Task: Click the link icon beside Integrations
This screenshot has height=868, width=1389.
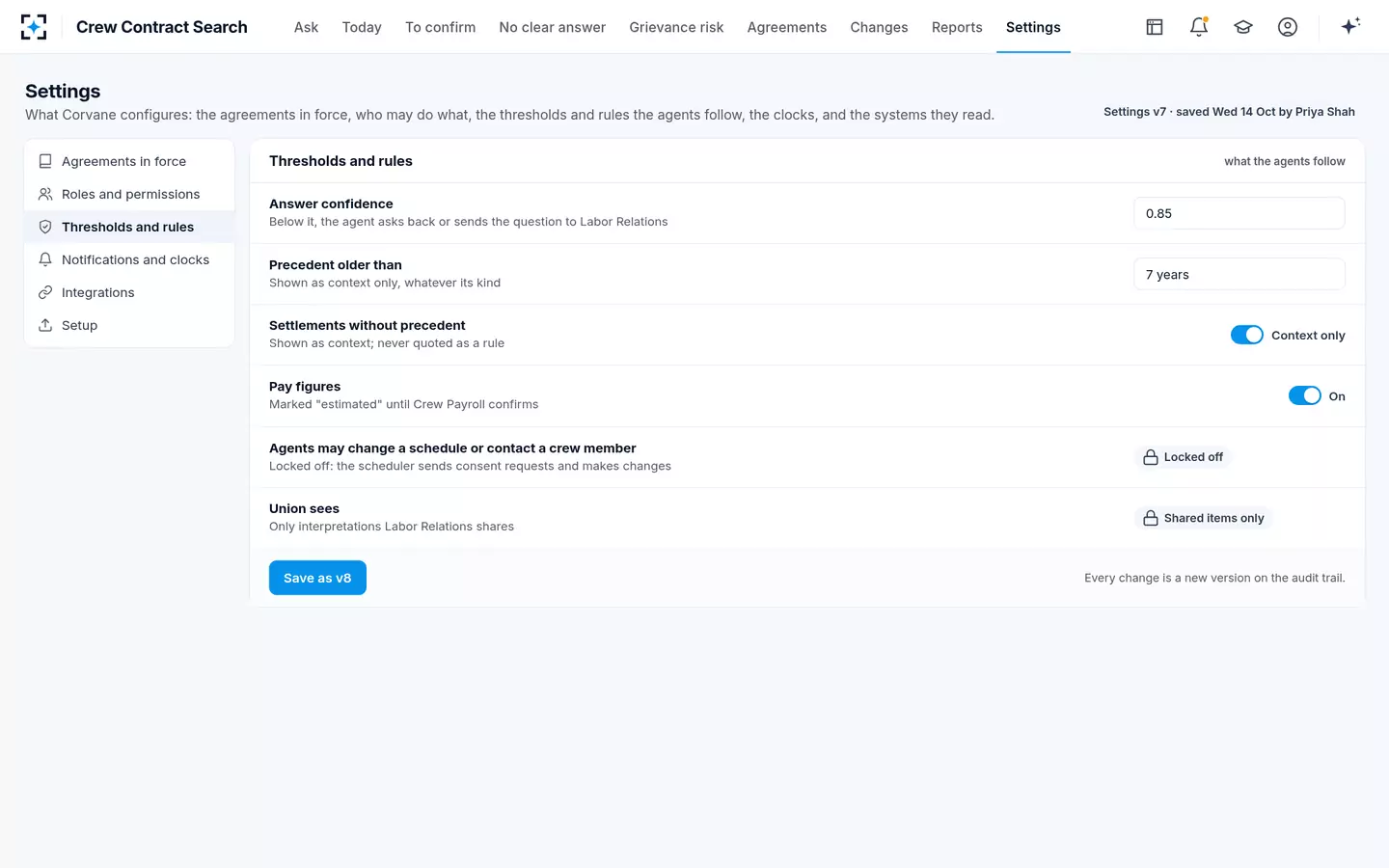Action: pos(45,292)
